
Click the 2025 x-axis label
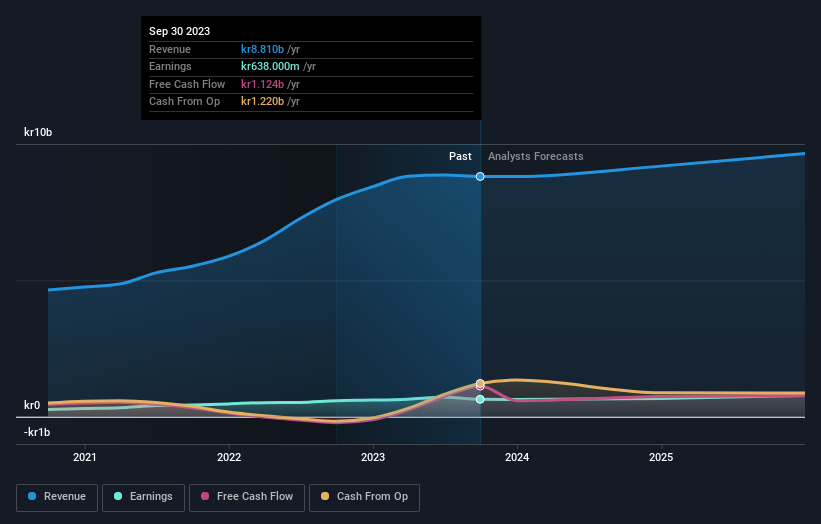[x=661, y=457]
